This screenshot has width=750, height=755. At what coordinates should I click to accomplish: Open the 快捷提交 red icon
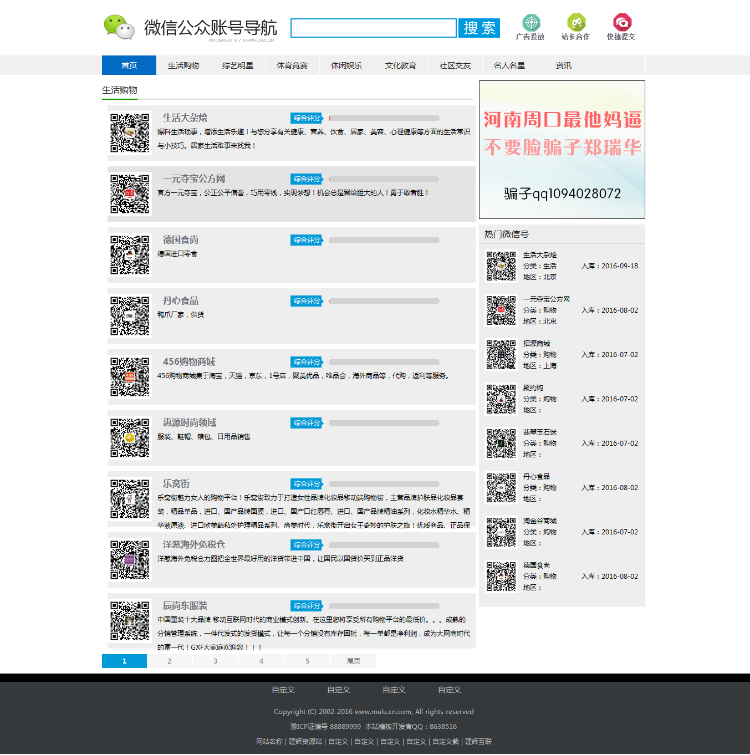coord(622,23)
